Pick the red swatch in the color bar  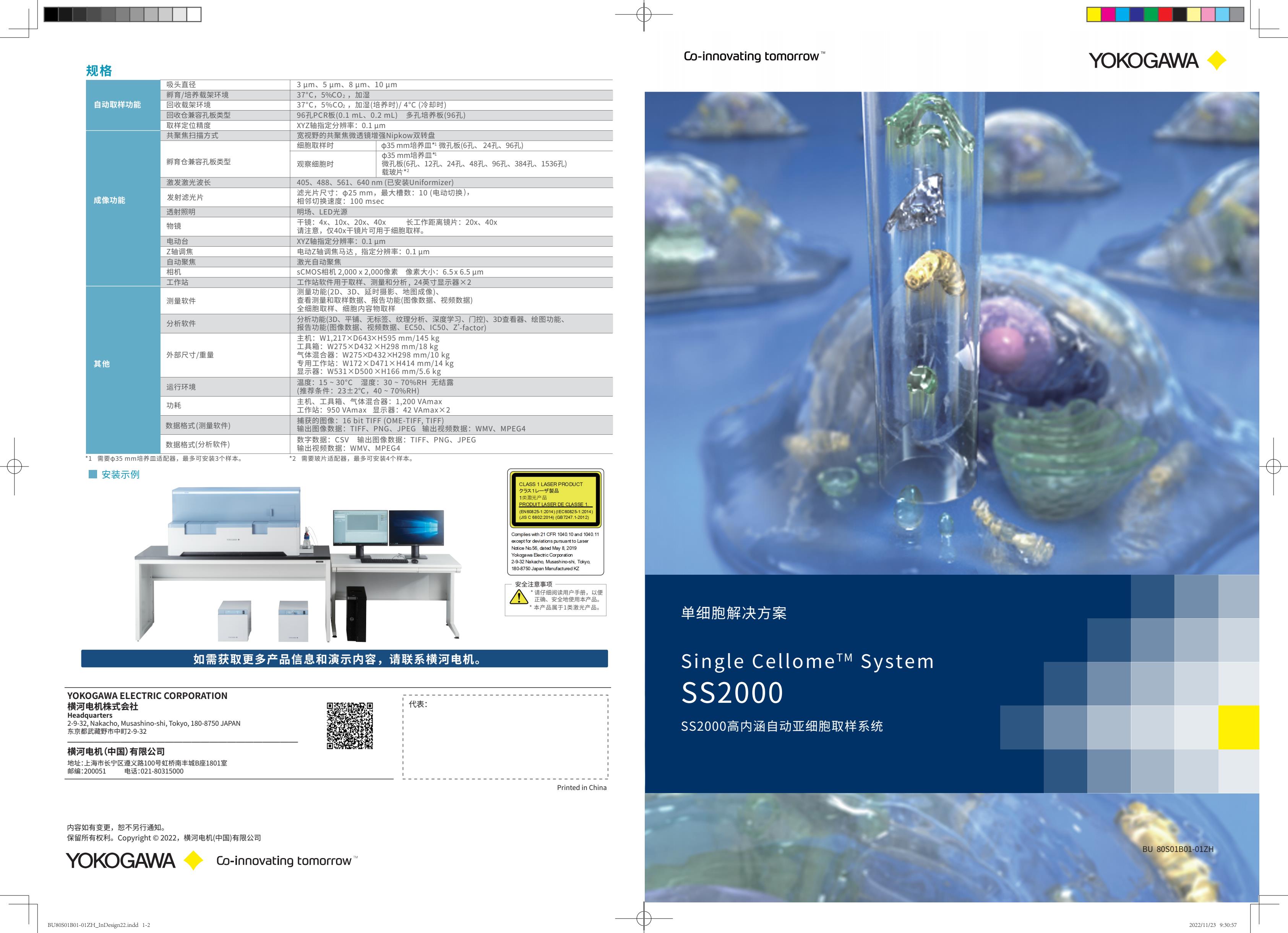1165,14
